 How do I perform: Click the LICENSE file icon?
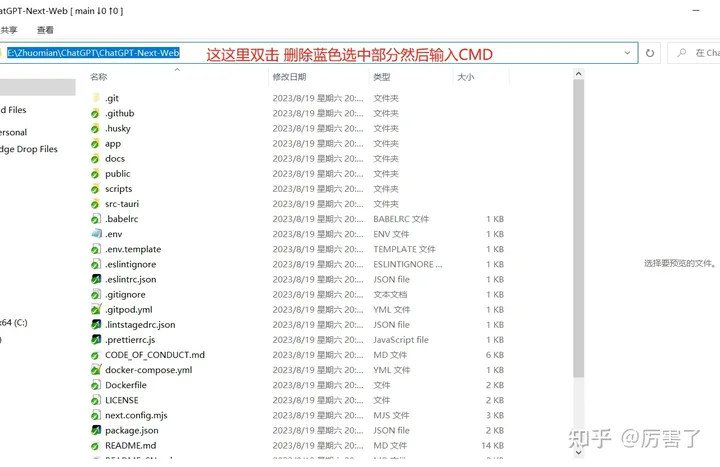point(96,400)
